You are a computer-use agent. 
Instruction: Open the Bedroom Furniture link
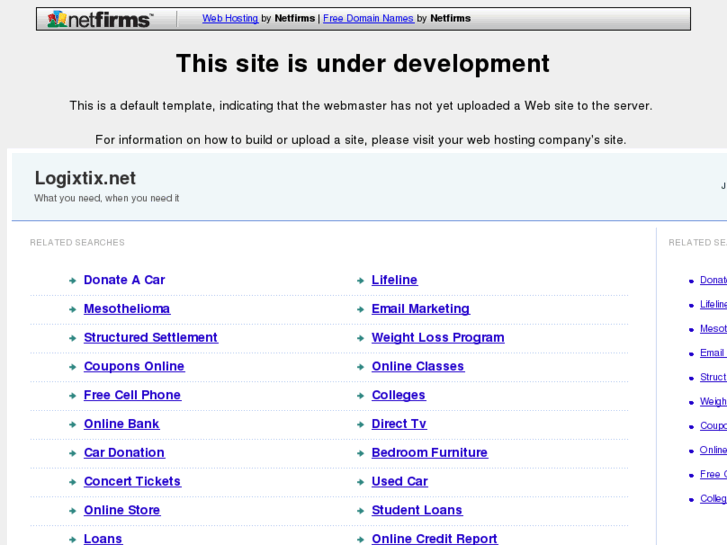coord(430,452)
